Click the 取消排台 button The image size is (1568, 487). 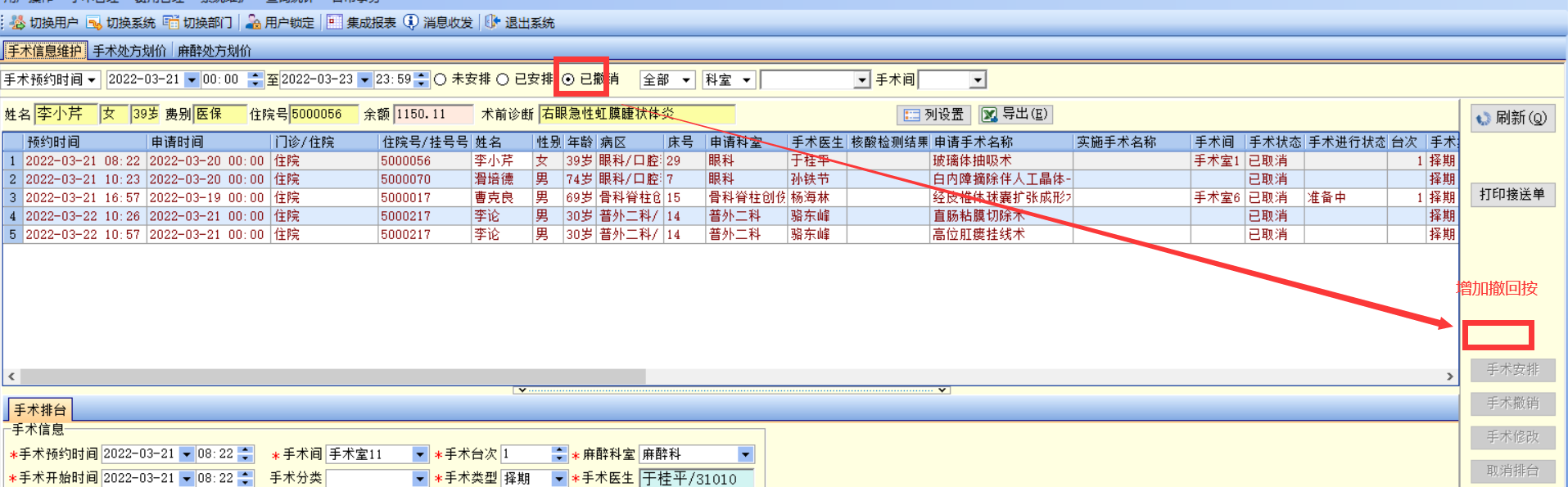tap(1512, 471)
